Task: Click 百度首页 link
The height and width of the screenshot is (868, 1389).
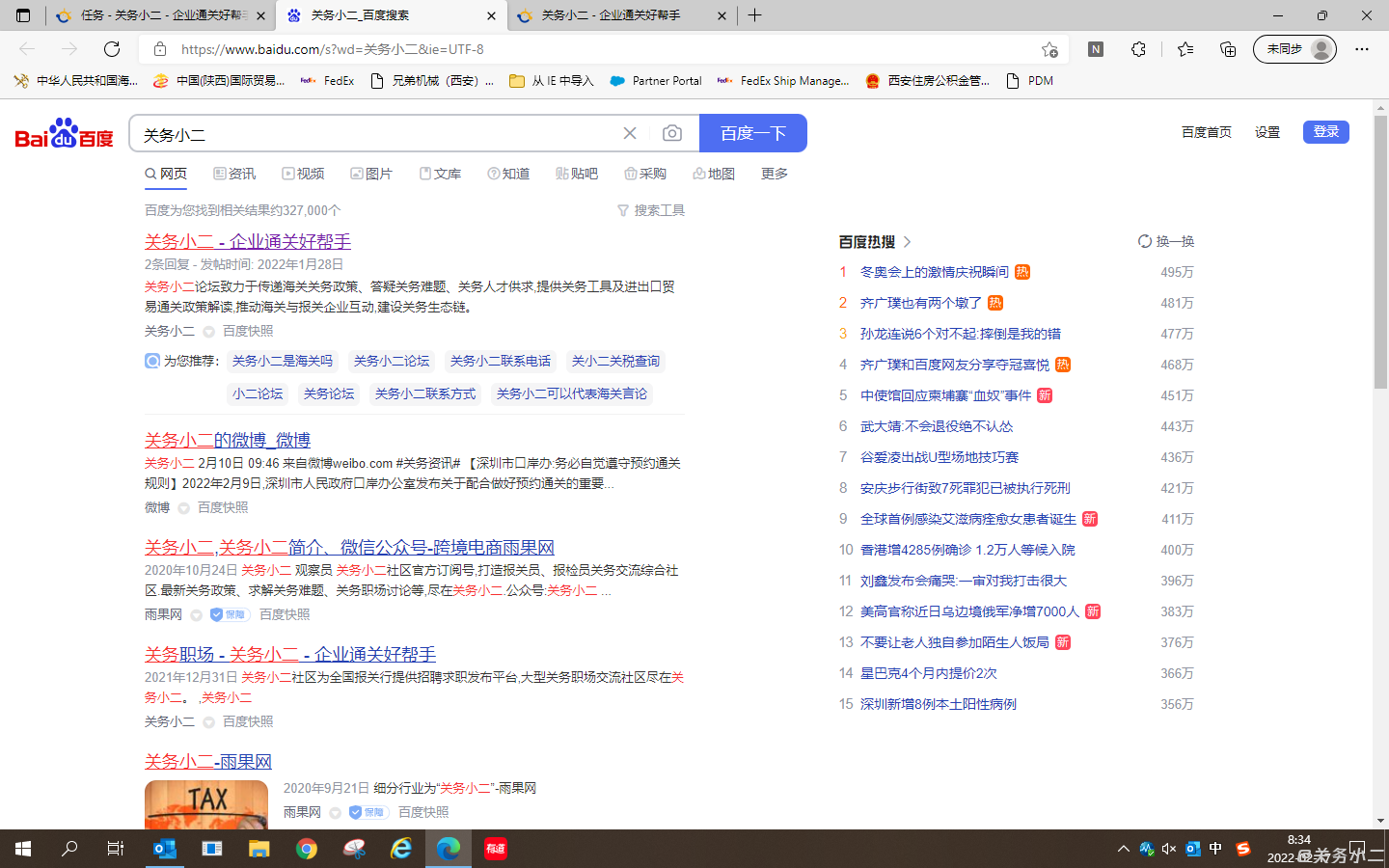Action: click(x=1207, y=132)
